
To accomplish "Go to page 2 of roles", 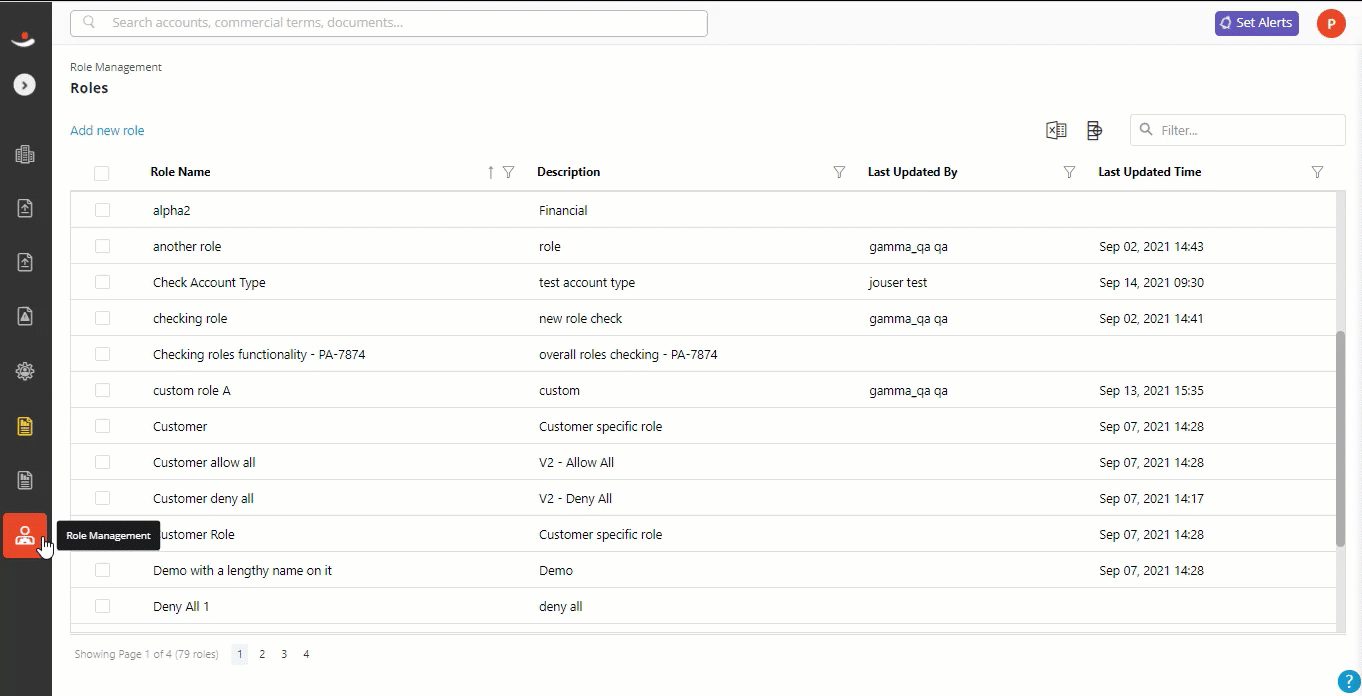I will (x=262, y=654).
